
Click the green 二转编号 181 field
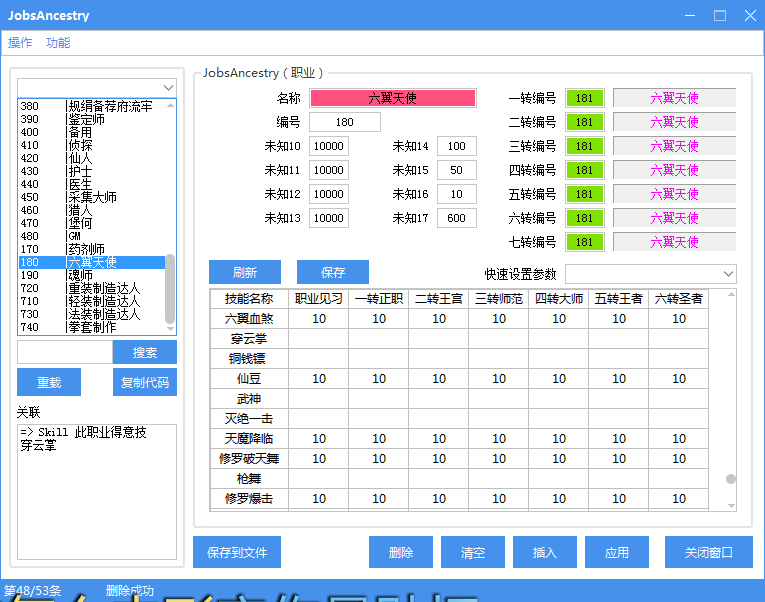tap(584, 122)
